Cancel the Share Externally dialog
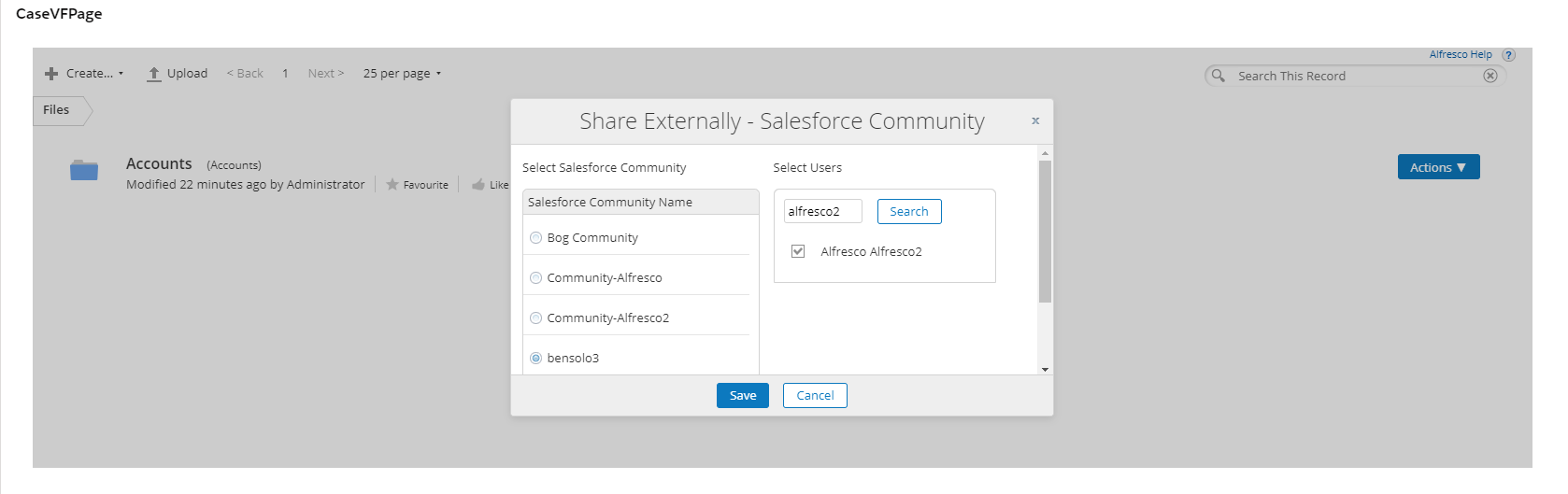Viewport: 1568px width, 494px height. coord(815,396)
